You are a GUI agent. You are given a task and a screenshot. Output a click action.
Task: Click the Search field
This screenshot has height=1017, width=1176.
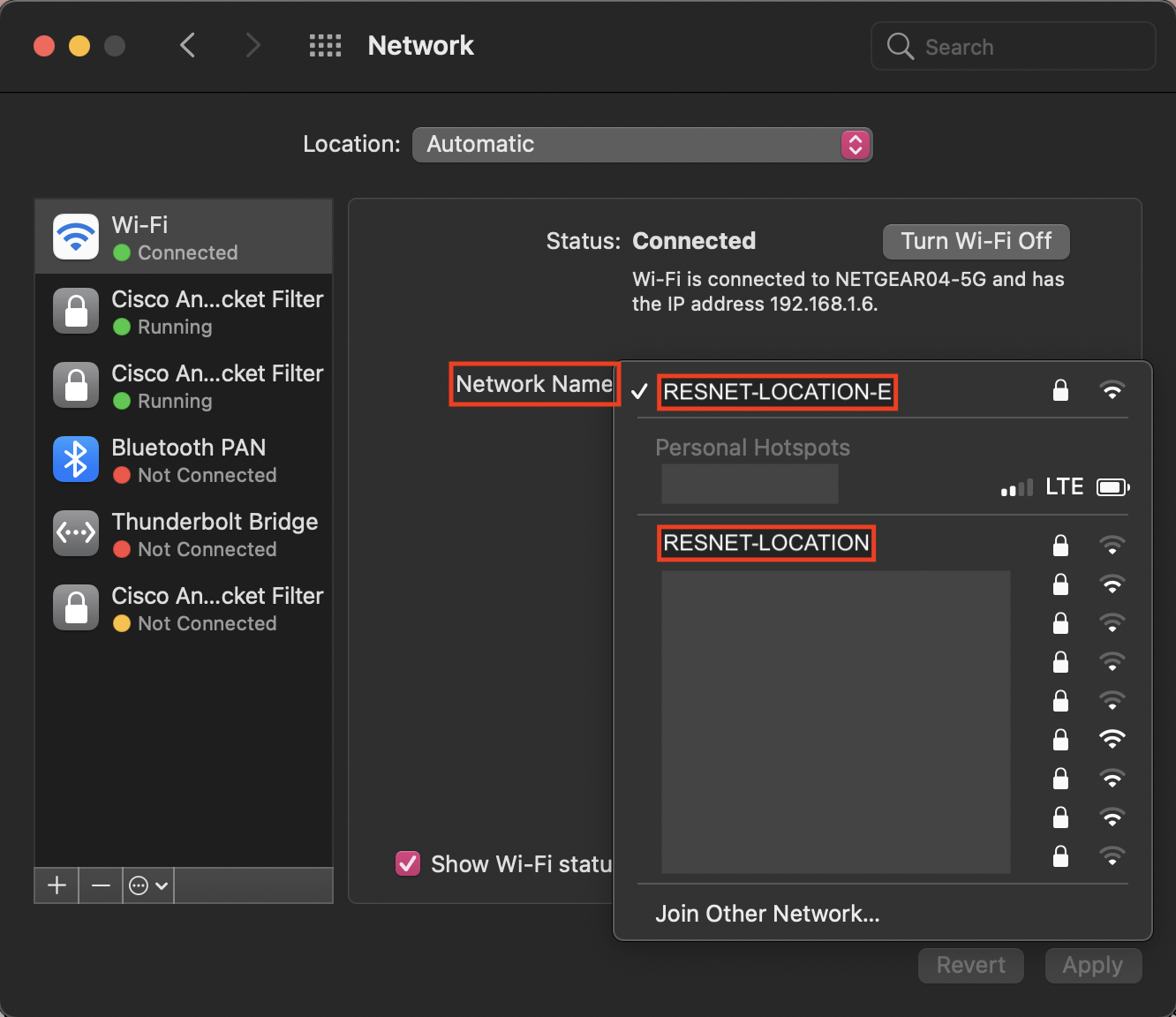coord(1024,47)
